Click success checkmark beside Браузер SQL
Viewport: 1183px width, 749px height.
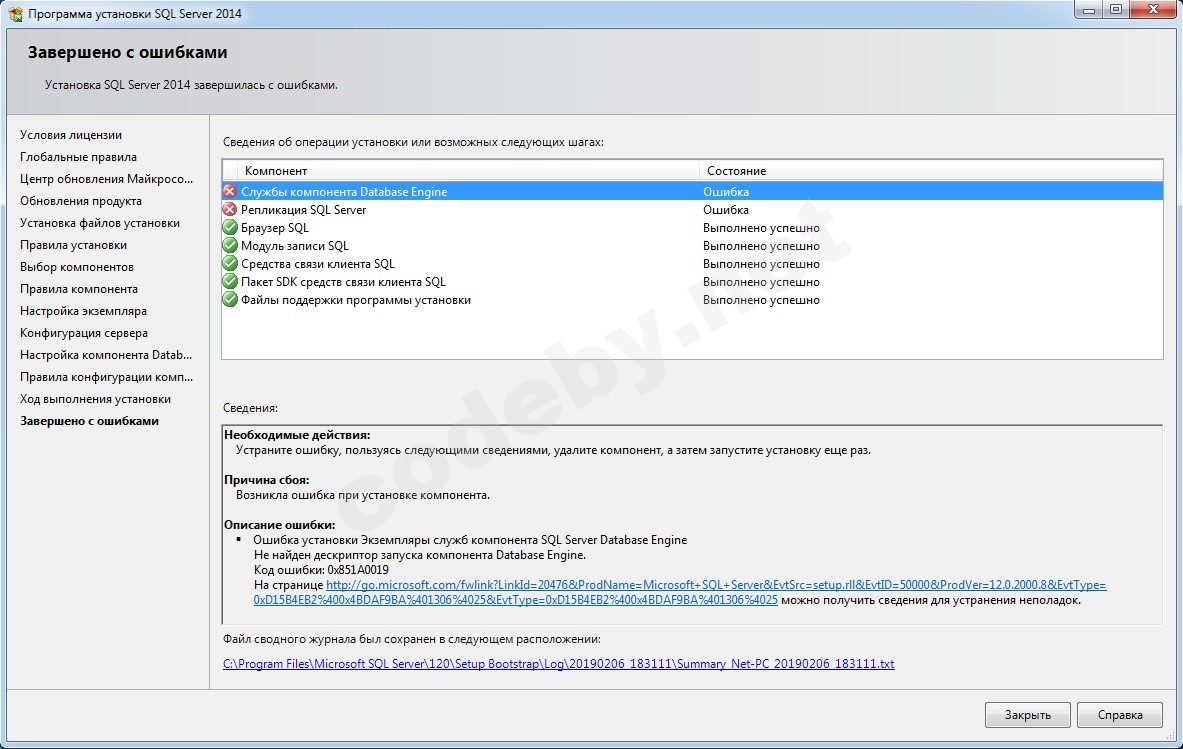pos(230,228)
